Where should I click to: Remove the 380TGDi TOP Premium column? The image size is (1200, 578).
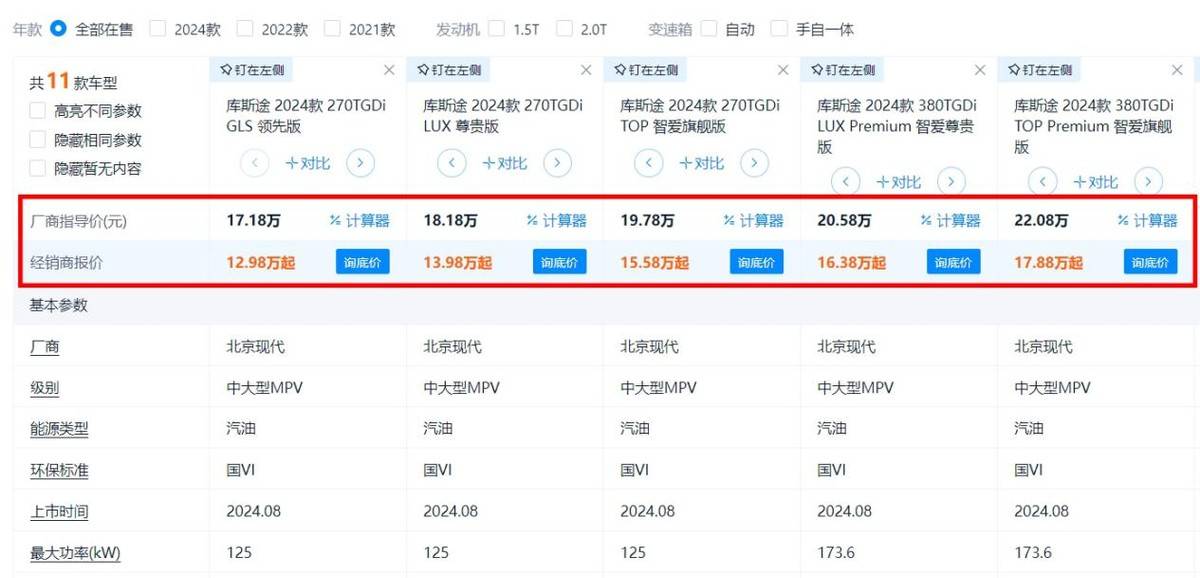pos(1177,70)
